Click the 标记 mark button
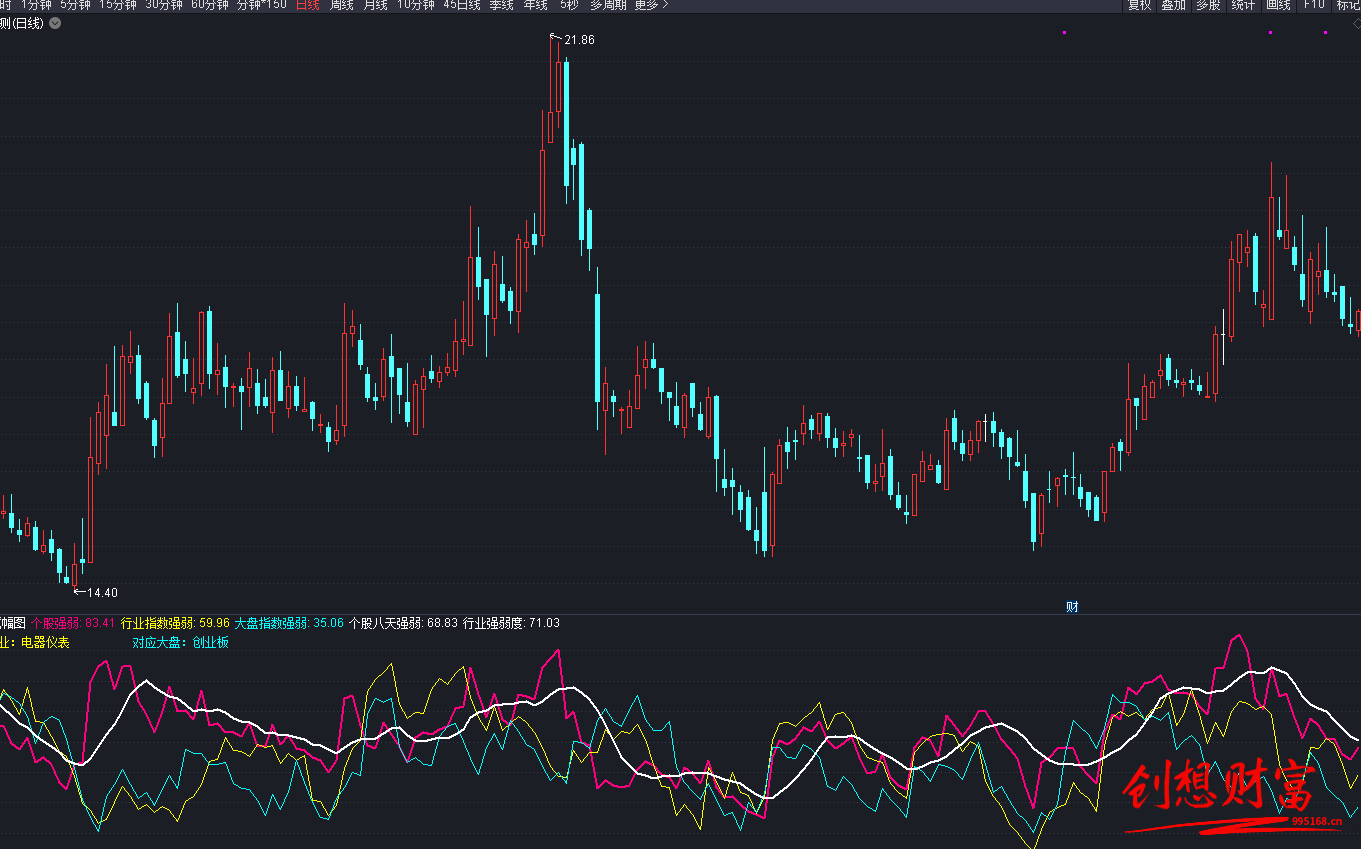 (1348, 5)
